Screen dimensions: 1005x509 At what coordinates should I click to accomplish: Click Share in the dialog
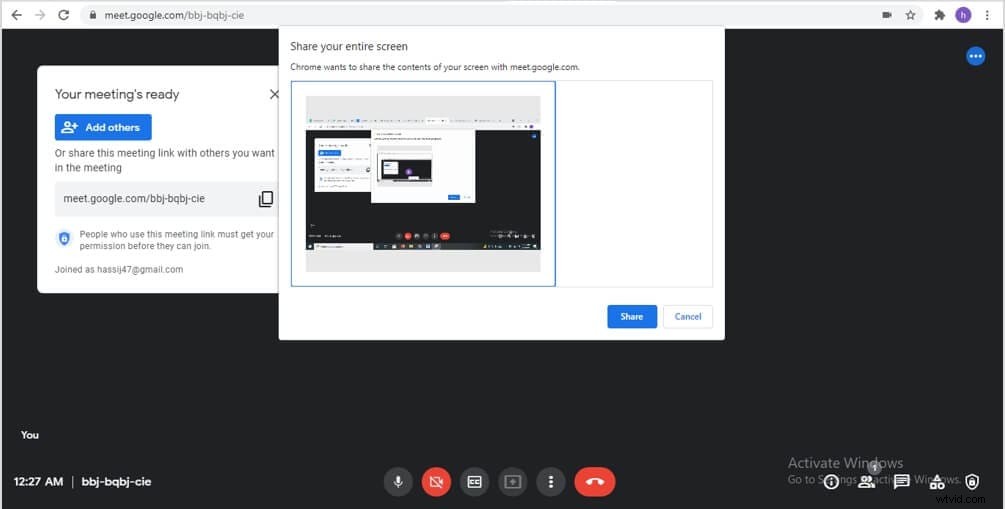[632, 317]
